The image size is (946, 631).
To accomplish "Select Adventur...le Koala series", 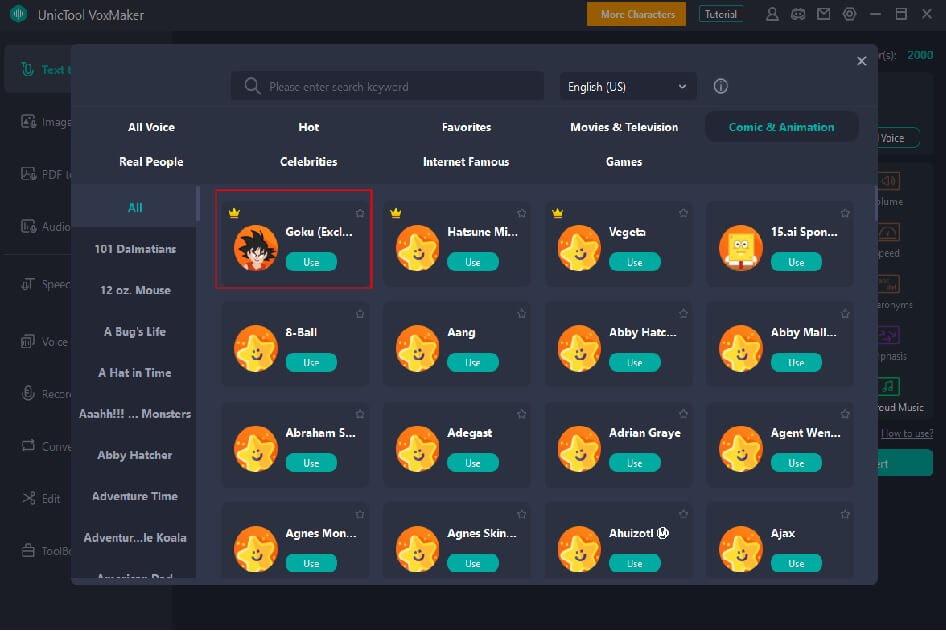I will pos(135,537).
